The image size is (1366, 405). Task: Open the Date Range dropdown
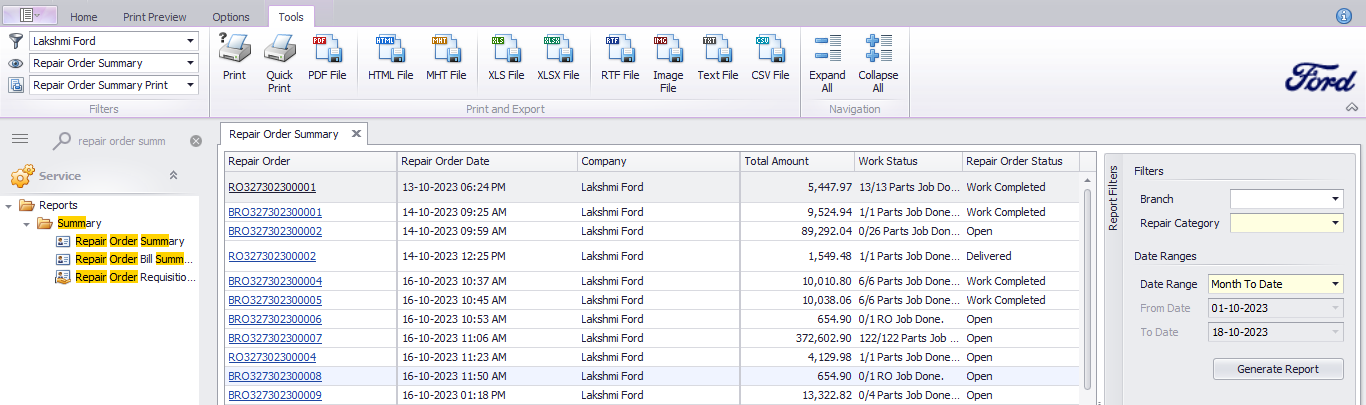pos(1336,284)
